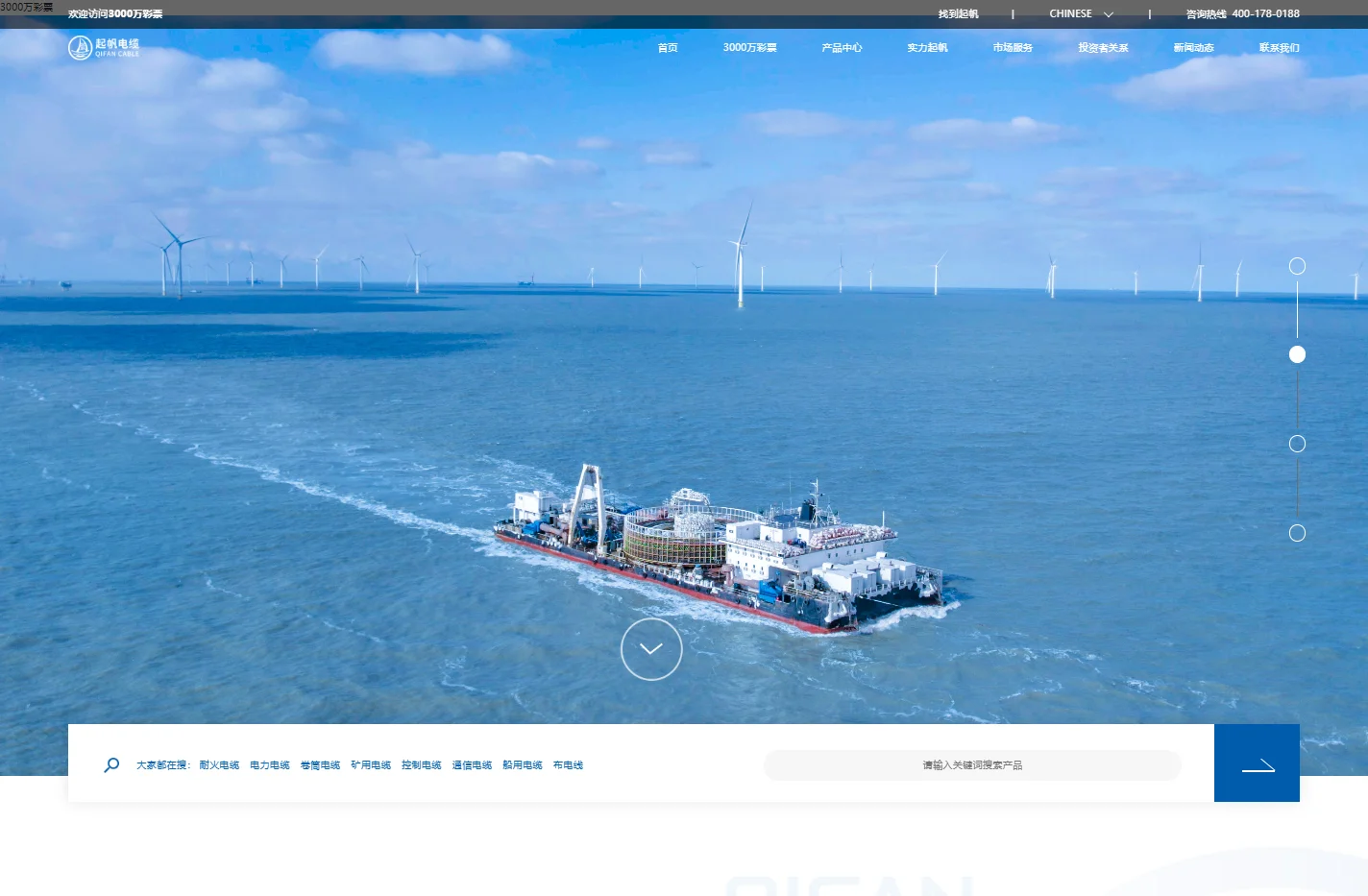Open the 首页 menu item
1368x896 pixels.
click(x=668, y=48)
